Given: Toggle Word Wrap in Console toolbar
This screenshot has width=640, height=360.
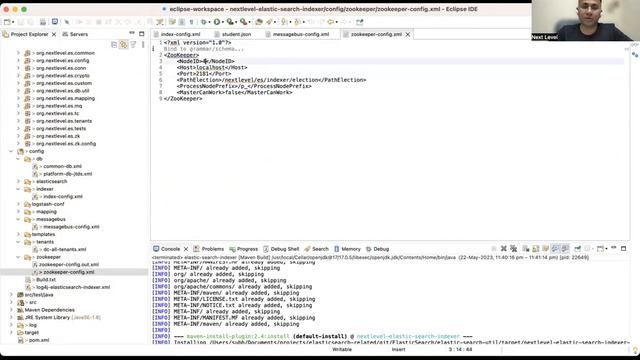Looking at the screenshot, I should (x=545, y=249).
